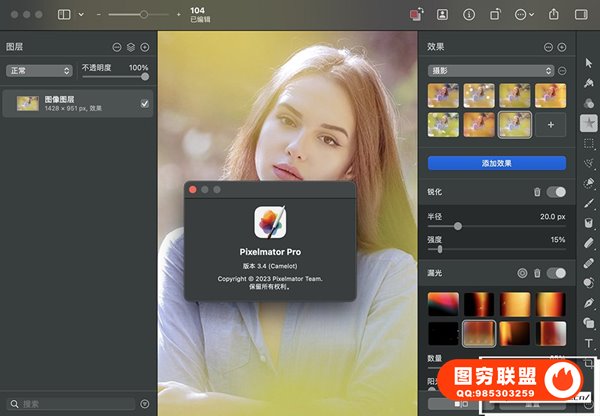Delete the 锐化 effect with trash icon
600x416 pixels.
[537, 191]
